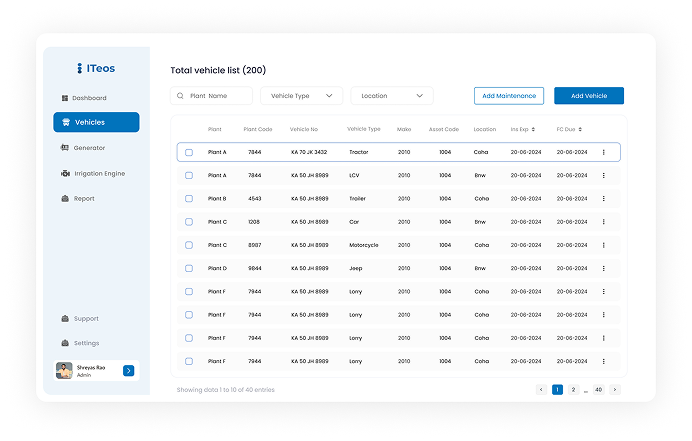The width and height of the screenshot is (692, 441).
Task: Click the blue arrow next to Shreyas Rao
Action: tap(128, 371)
